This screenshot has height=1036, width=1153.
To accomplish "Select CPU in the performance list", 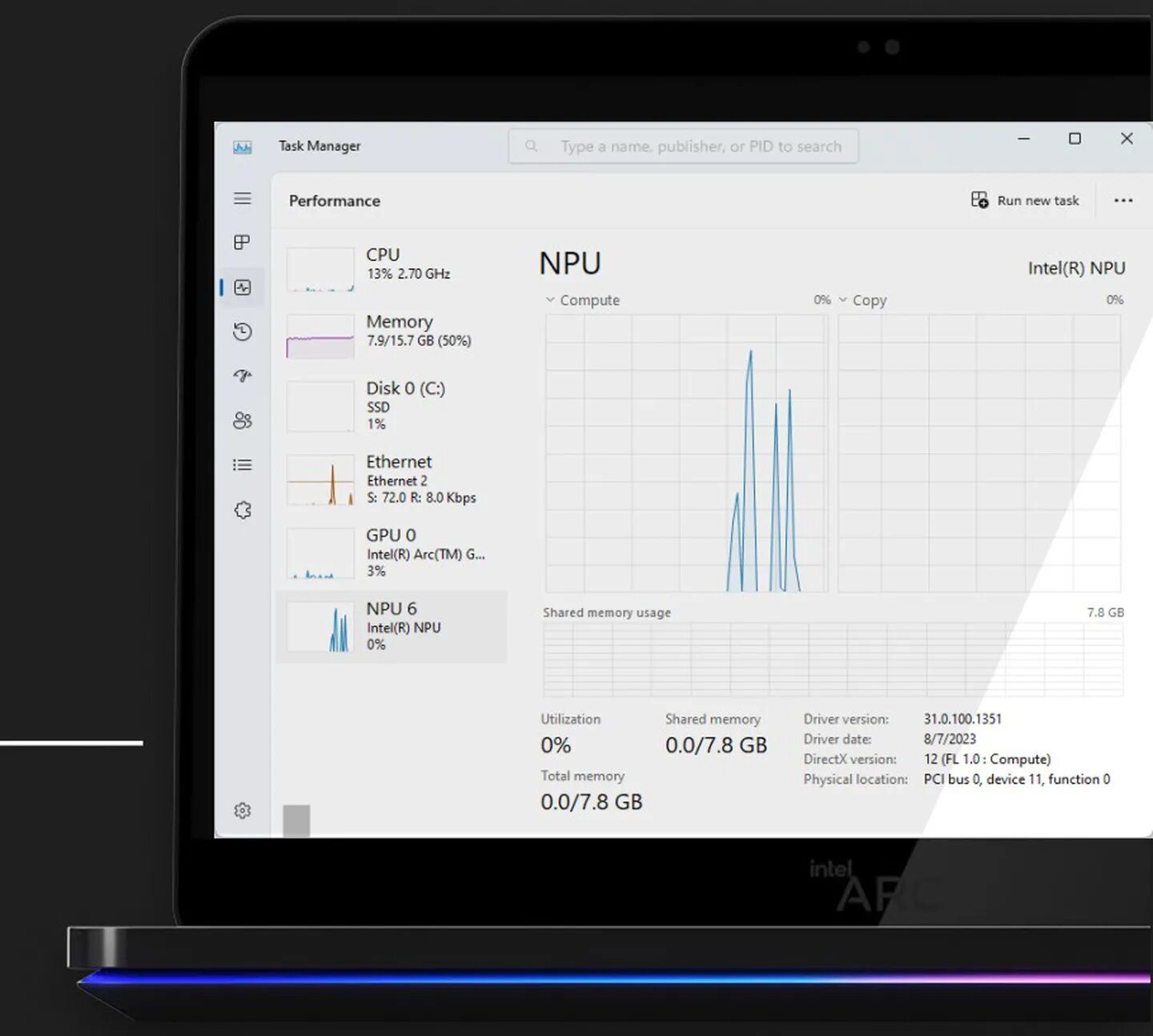I will (392, 268).
